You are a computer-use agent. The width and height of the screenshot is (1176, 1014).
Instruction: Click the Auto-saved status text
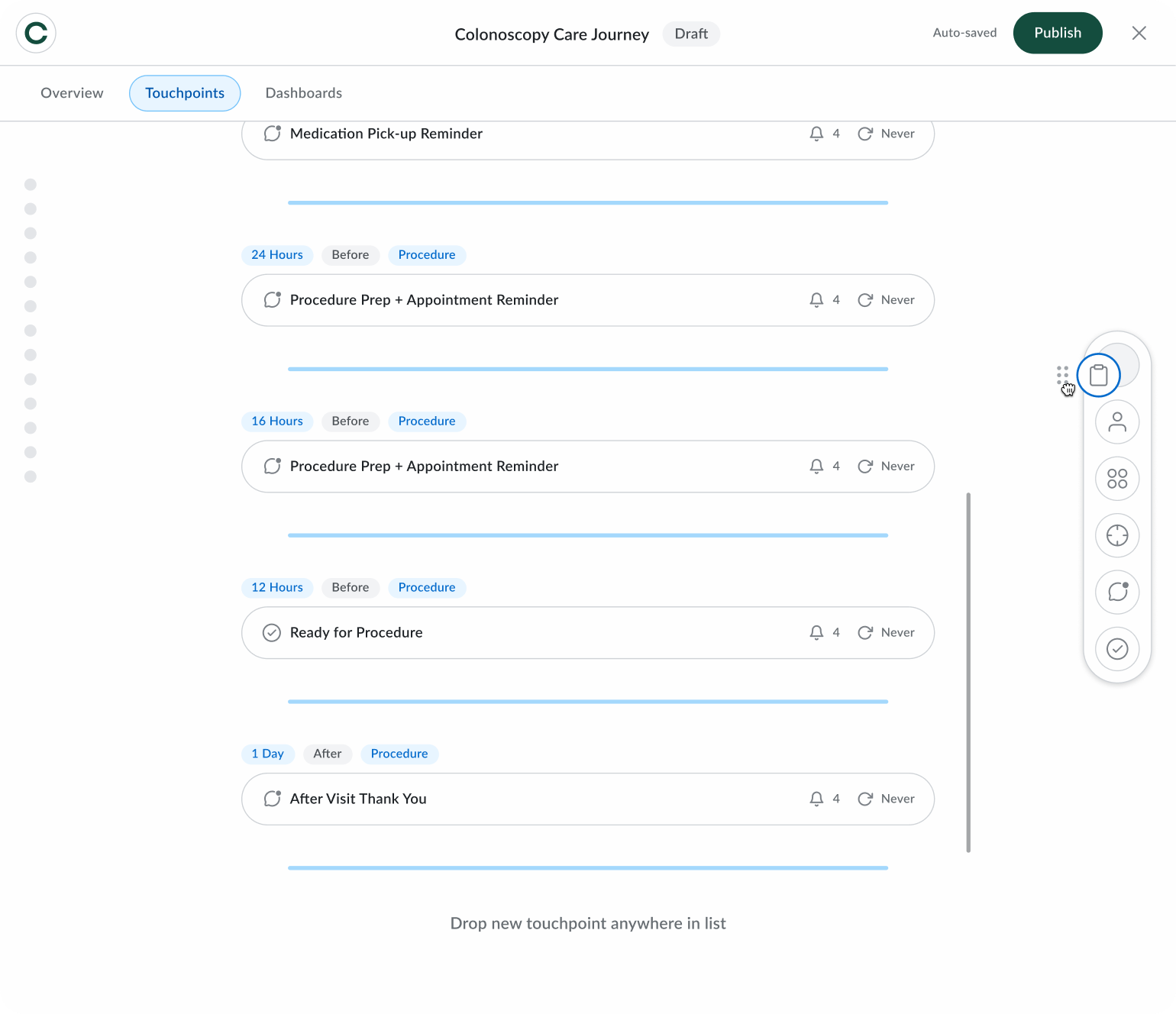tap(964, 33)
